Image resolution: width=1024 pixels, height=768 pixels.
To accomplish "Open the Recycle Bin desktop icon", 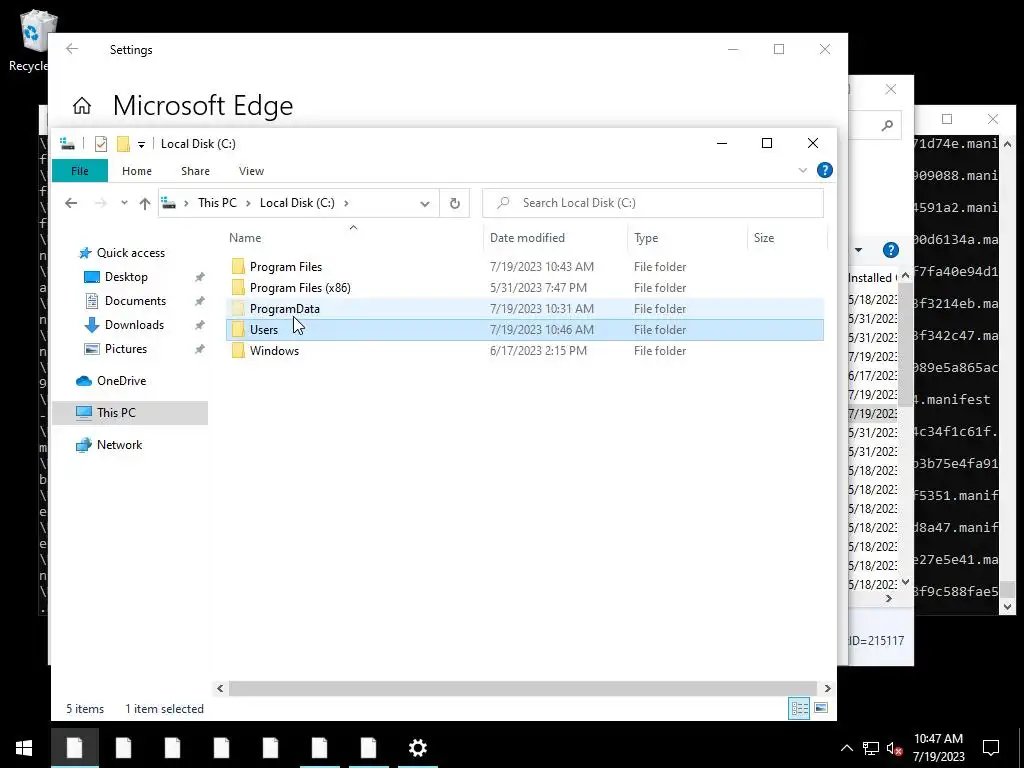I will pyautogui.click(x=36, y=40).
